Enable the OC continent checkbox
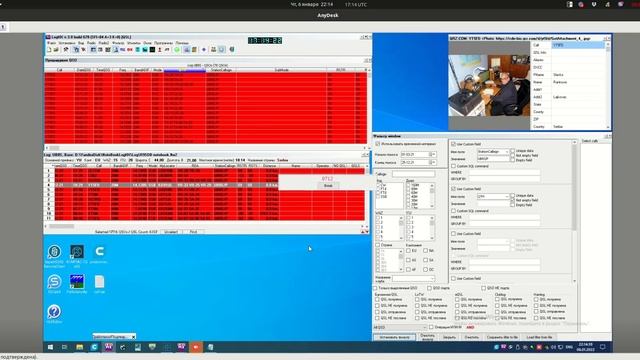Viewport: 640px width, 360px height. click(425, 269)
